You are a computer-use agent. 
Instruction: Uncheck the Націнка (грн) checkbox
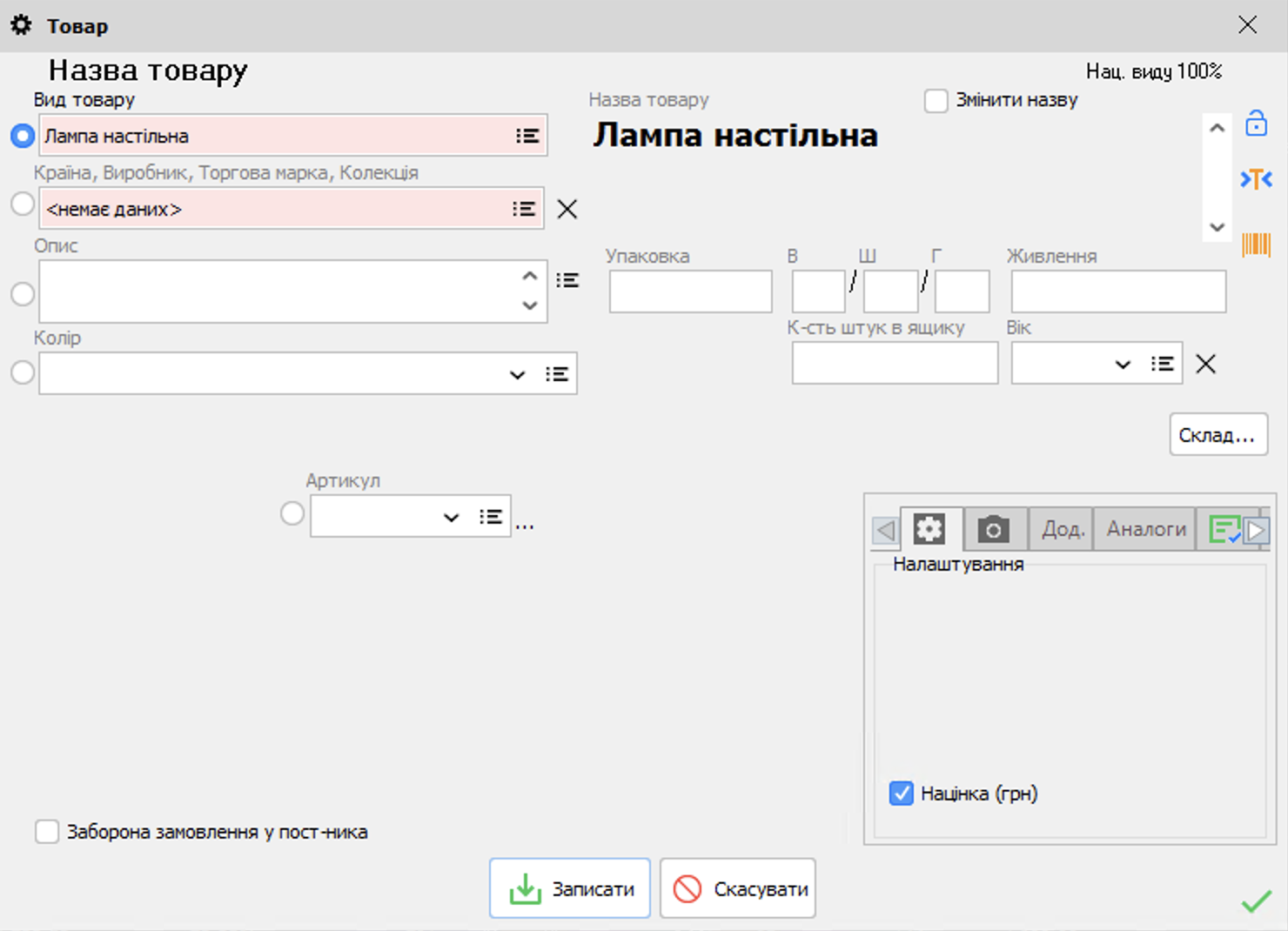tap(902, 794)
